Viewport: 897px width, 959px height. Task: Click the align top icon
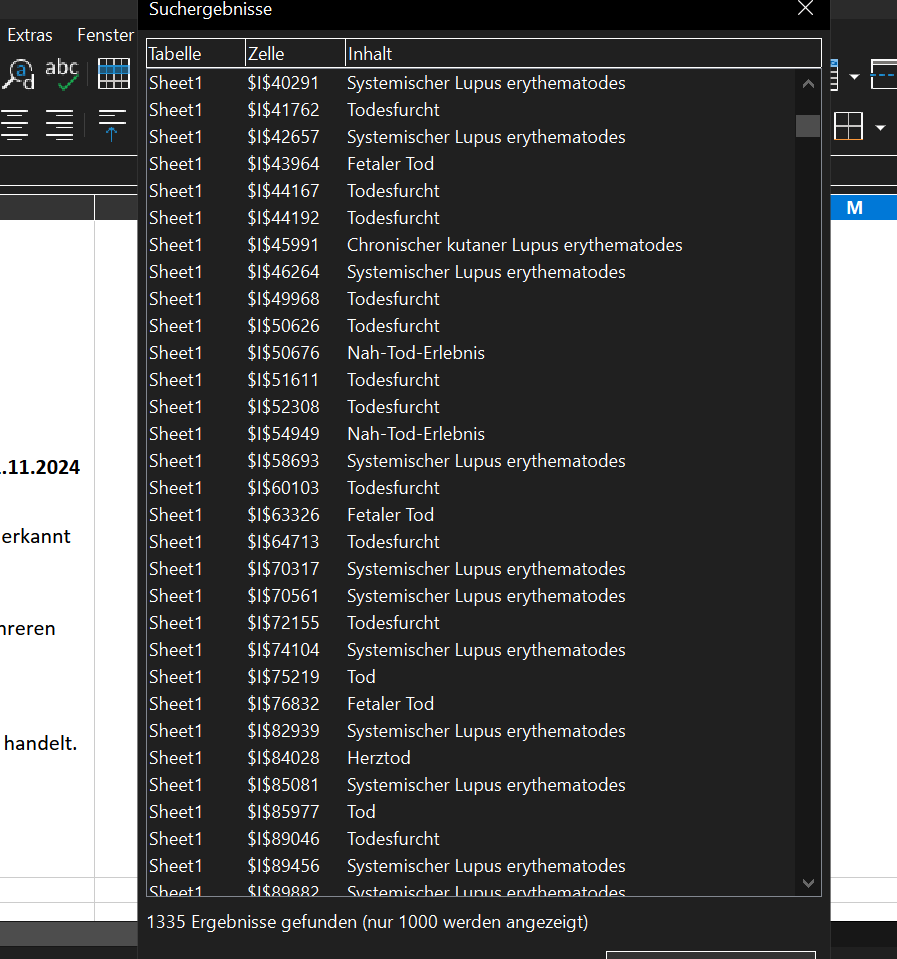(x=112, y=126)
